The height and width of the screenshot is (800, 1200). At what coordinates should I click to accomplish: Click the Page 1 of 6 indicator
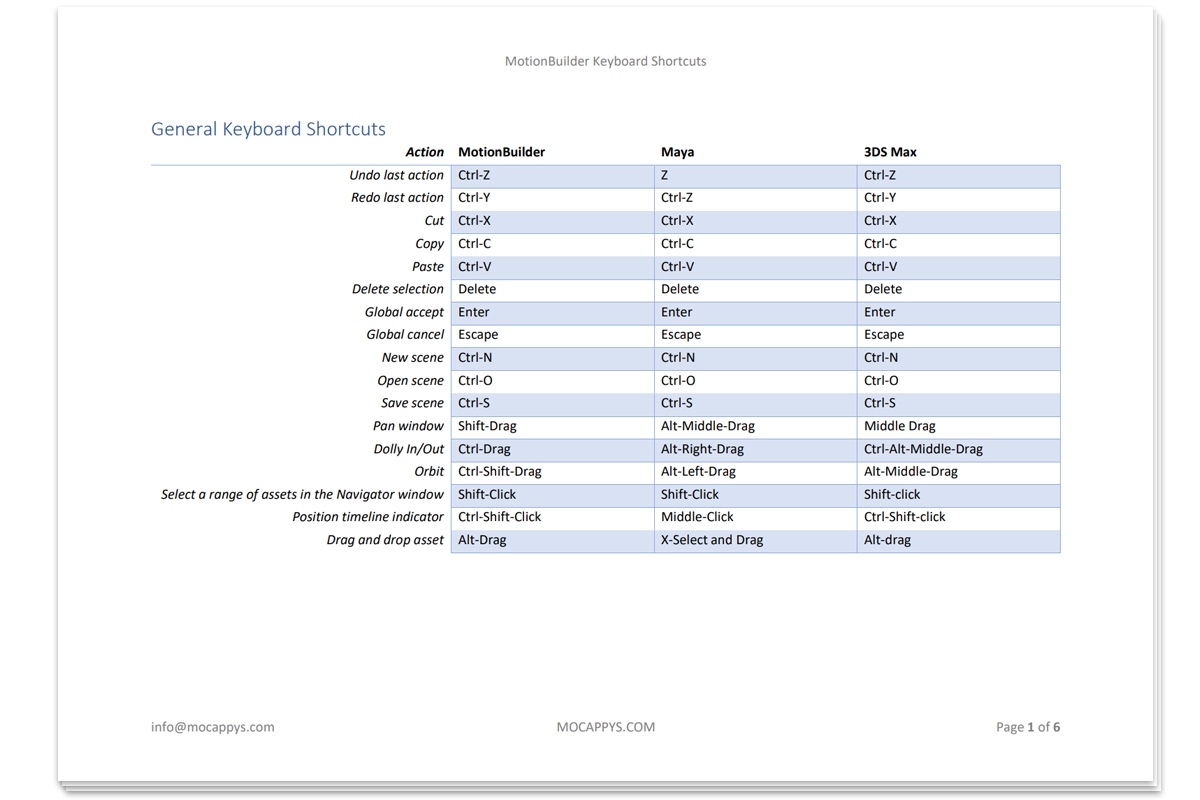click(1027, 727)
